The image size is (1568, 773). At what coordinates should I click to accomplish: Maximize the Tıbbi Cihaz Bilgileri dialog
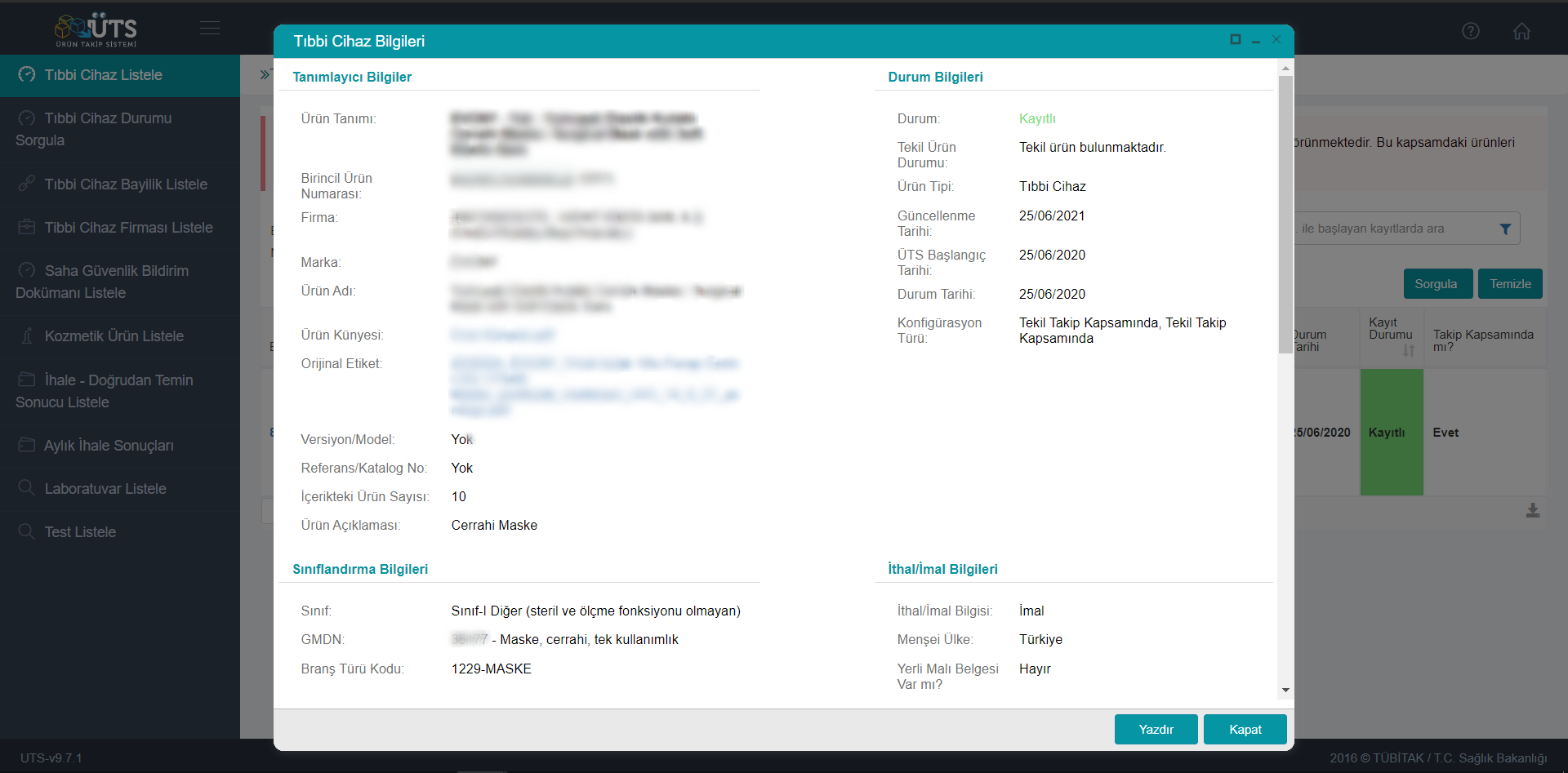coord(1235,40)
